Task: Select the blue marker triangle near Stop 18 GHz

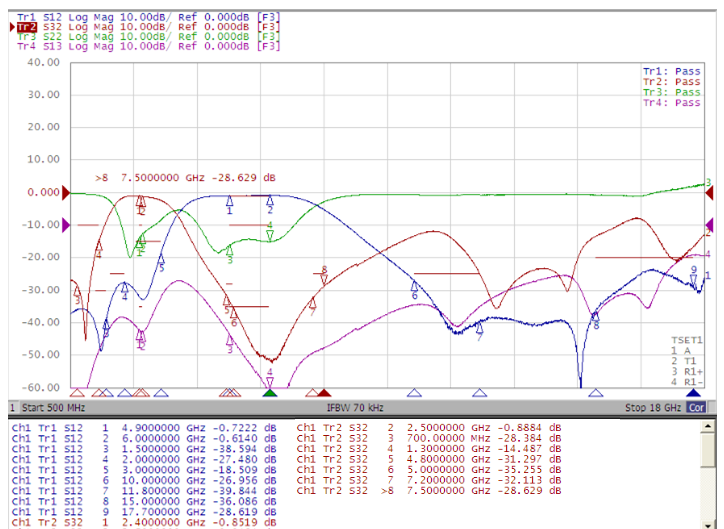Action: point(694,394)
